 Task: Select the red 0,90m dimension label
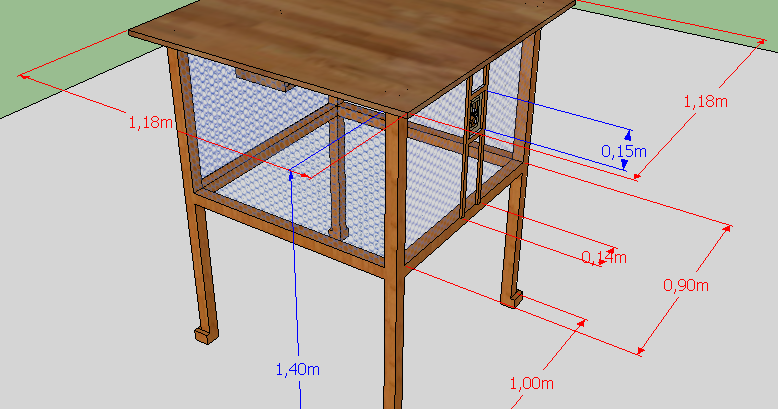[x=686, y=285]
